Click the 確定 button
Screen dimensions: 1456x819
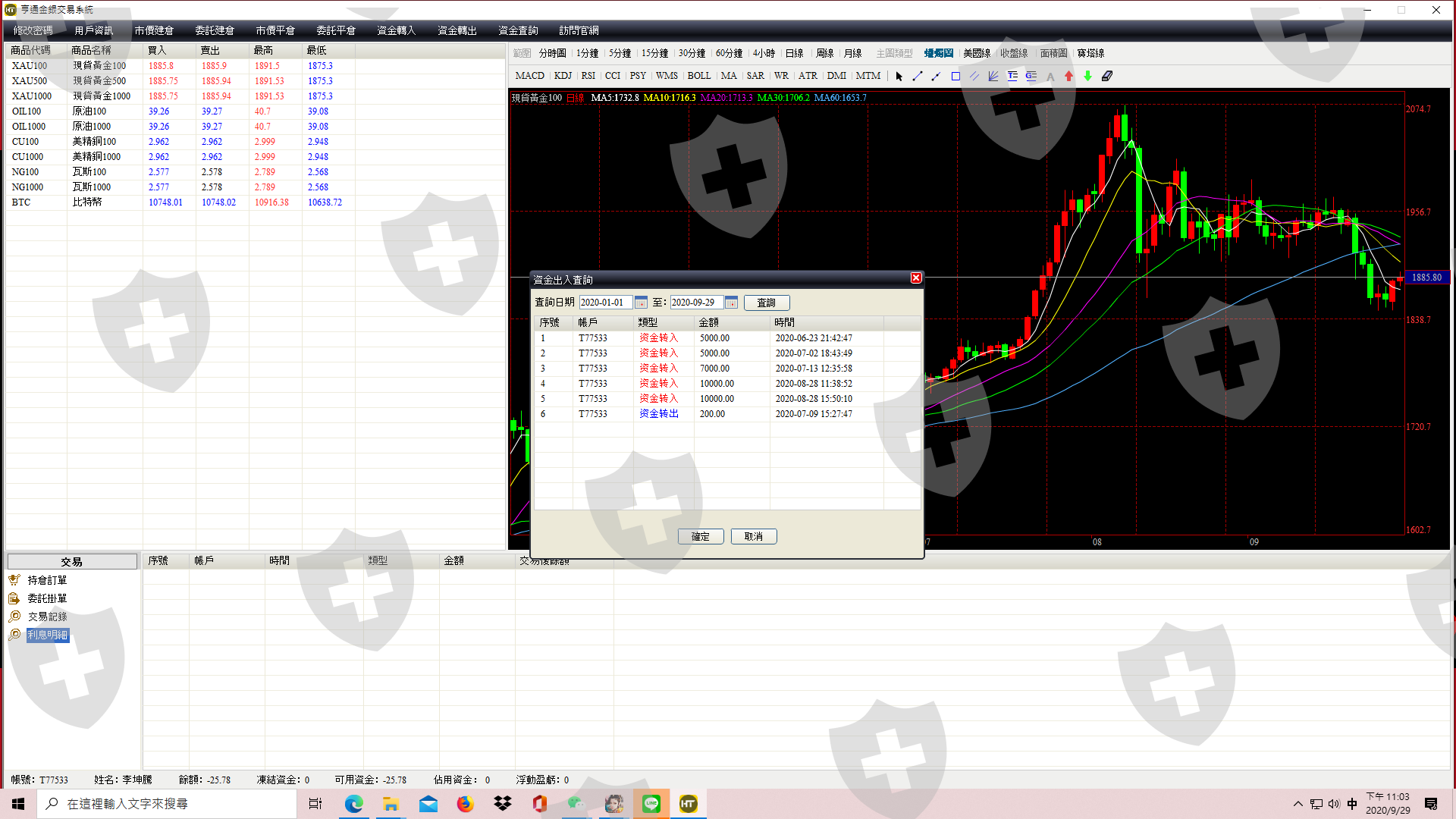[701, 536]
